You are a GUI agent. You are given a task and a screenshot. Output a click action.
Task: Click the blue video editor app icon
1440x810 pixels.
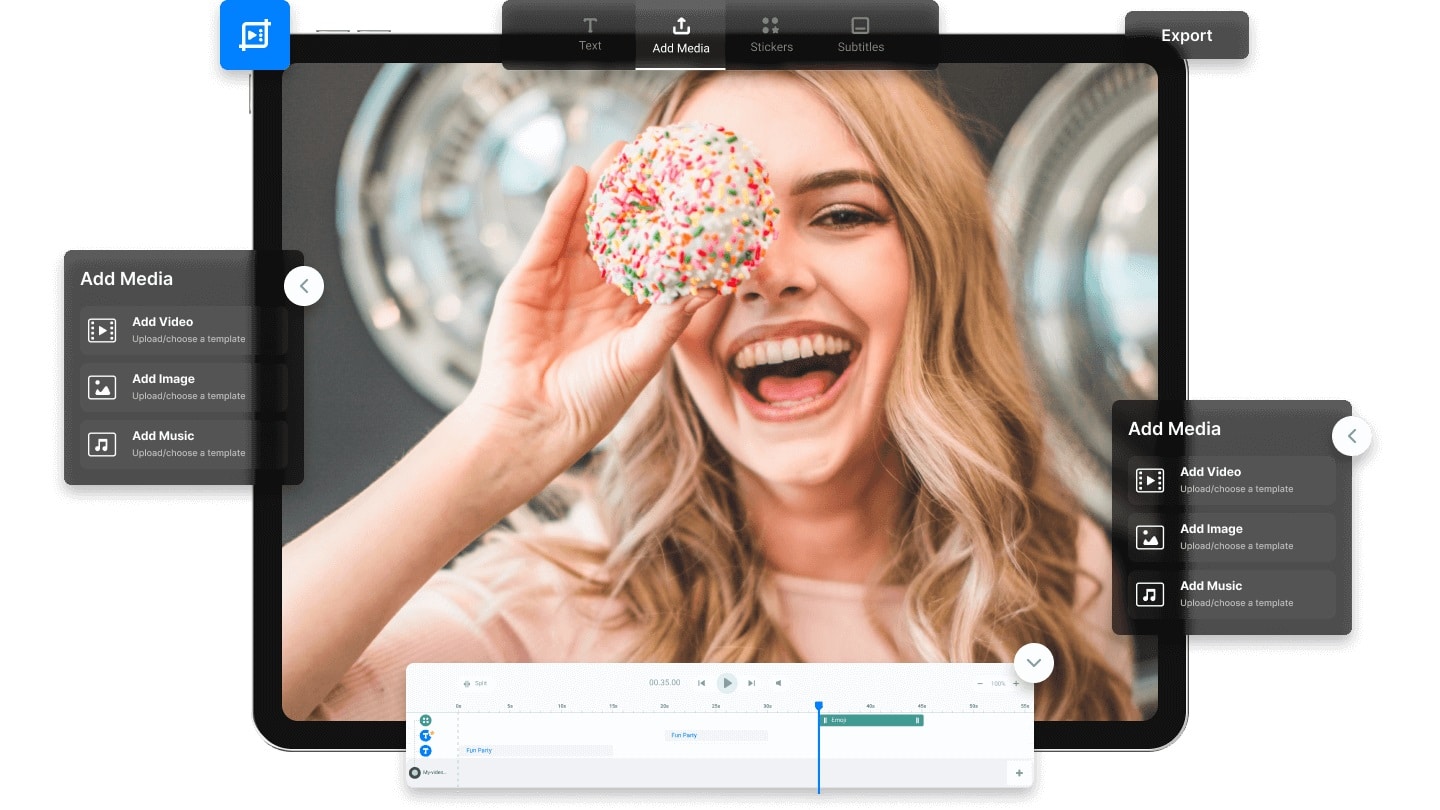(254, 34)
